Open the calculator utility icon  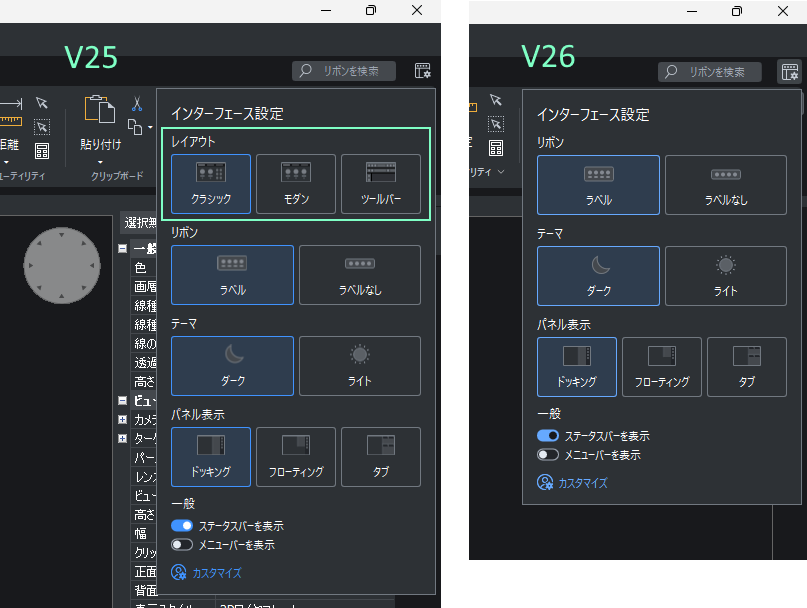[42, 150]
